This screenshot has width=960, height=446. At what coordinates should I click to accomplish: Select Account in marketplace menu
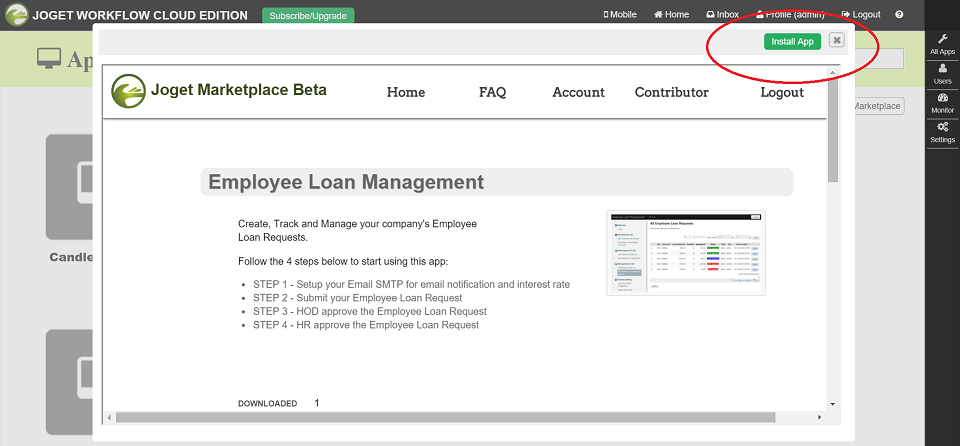(579, 93)
